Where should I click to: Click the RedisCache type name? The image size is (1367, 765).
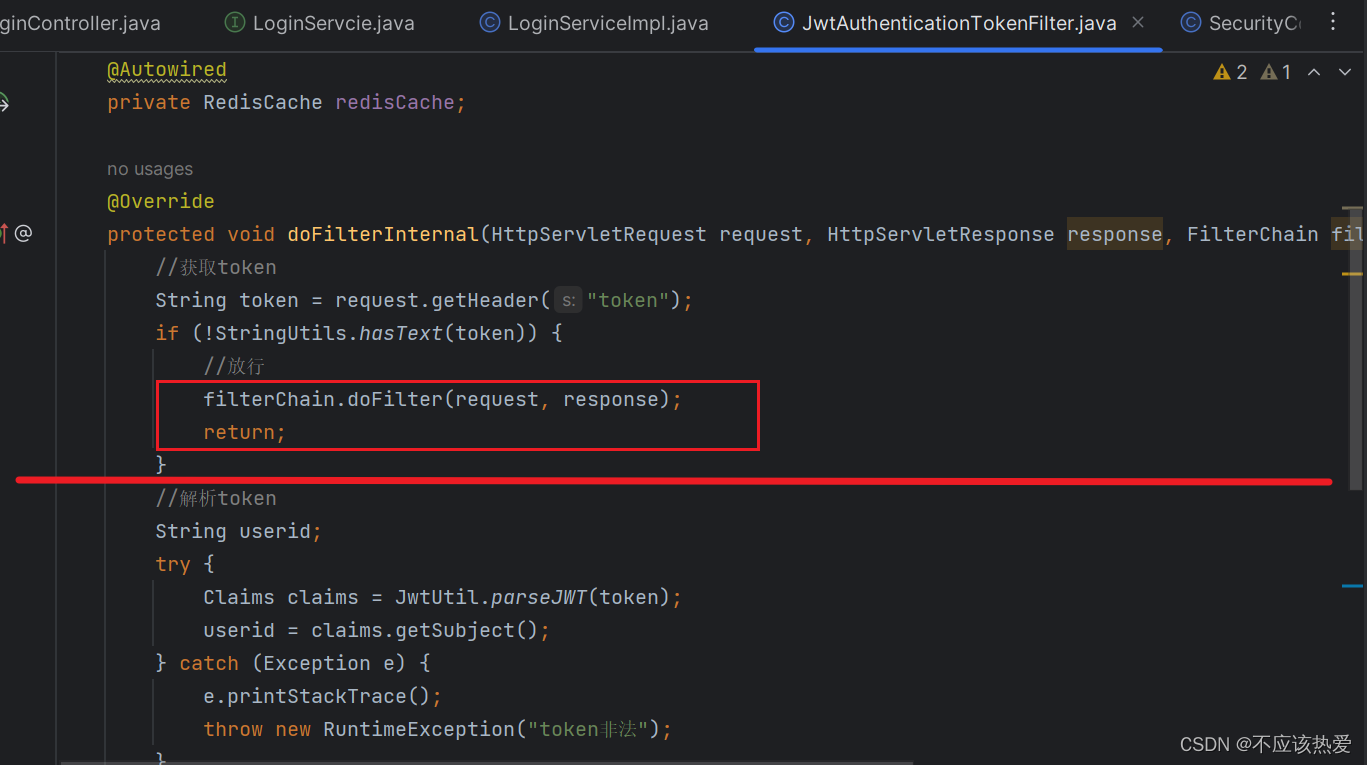pyautogui.click(x=263, y=102)
